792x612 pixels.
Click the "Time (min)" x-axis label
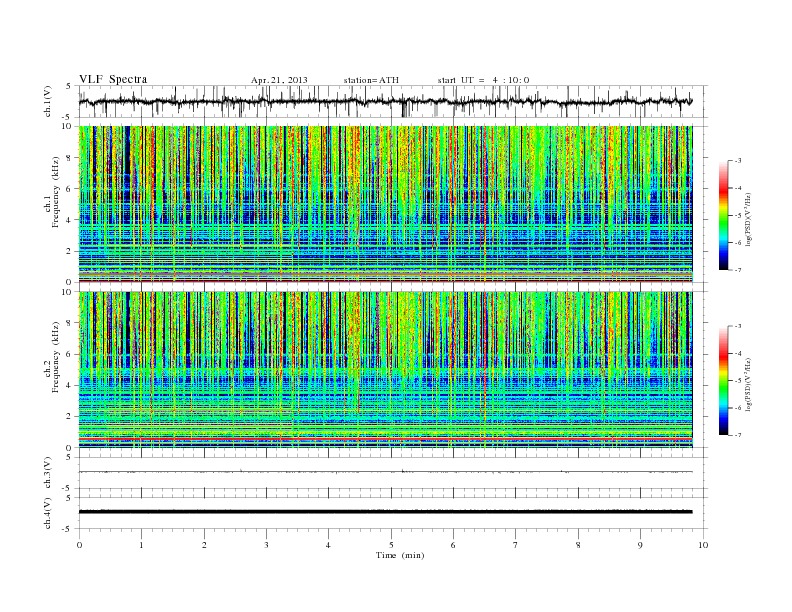tap(400, 555)
